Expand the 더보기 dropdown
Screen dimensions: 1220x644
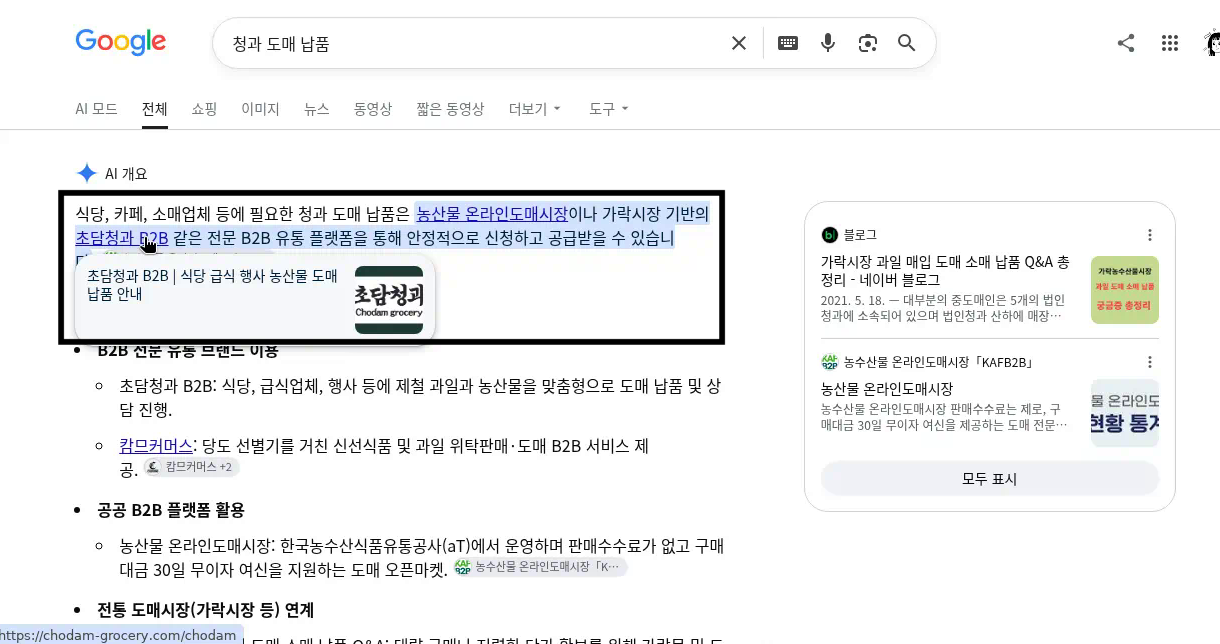click(x=535, y=109)
